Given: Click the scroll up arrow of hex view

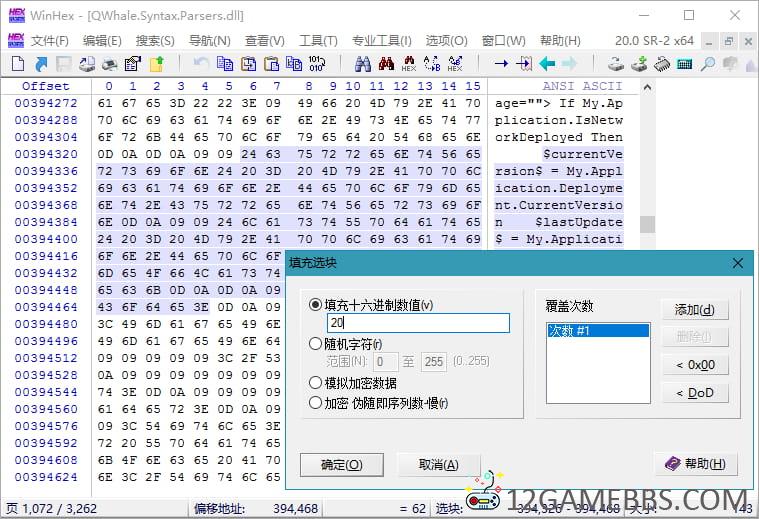Looking at the screenshot, I should pos(647,88).
